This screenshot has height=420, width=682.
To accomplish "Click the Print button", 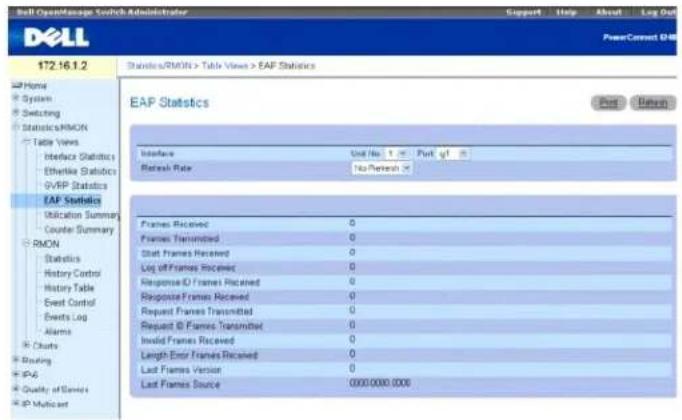I will 608,103.
